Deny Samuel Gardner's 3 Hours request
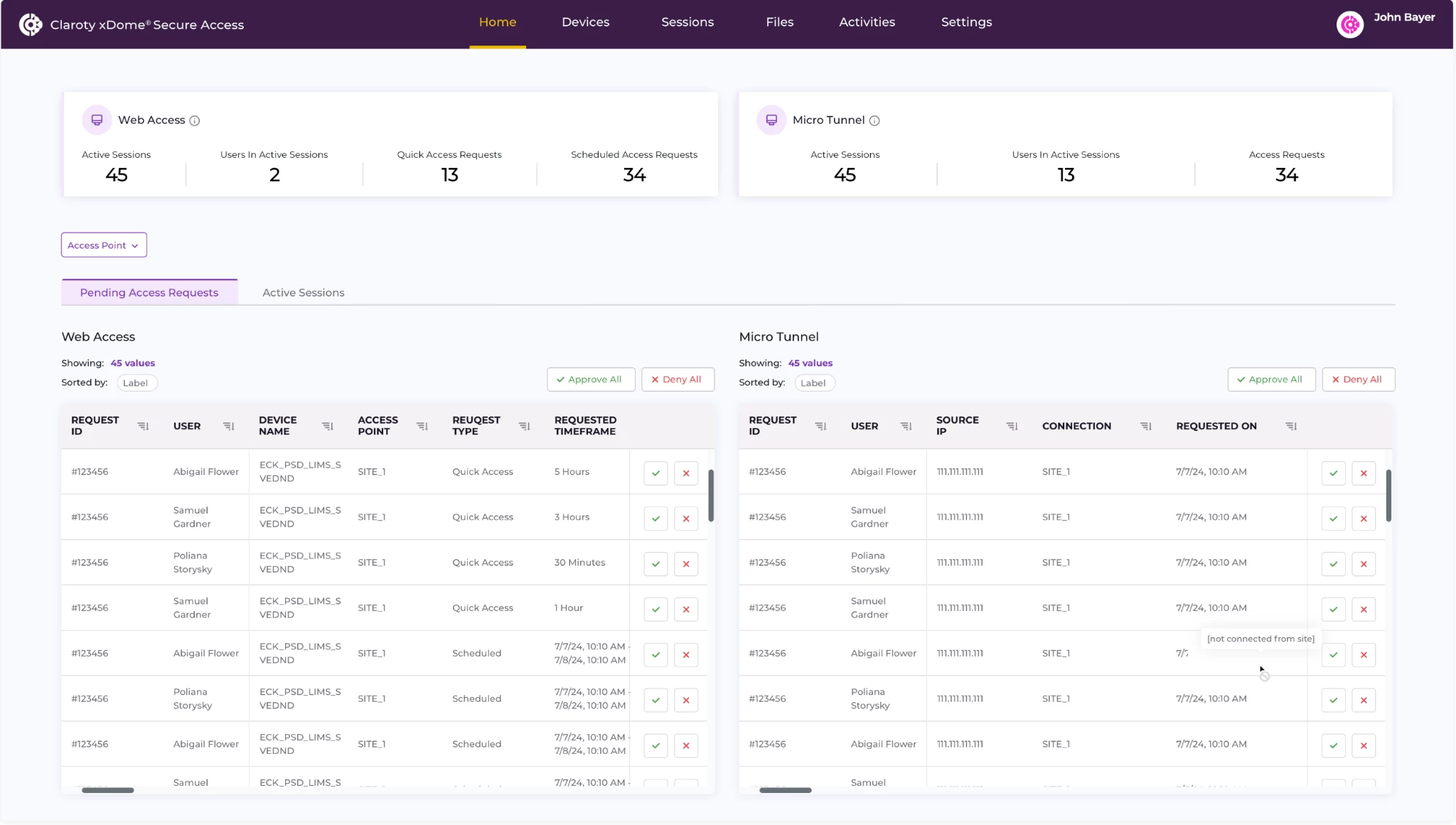1456x825 pixels. [x=686, y=518]
